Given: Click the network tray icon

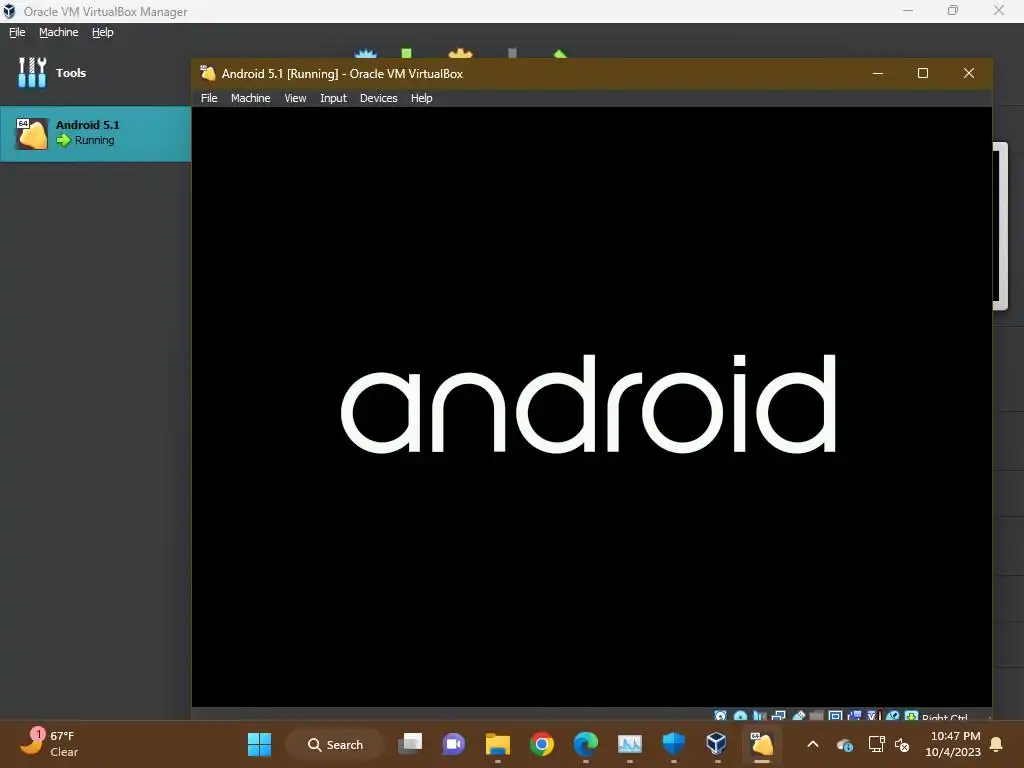Looking at the screenshot, I should pos(876,744).
